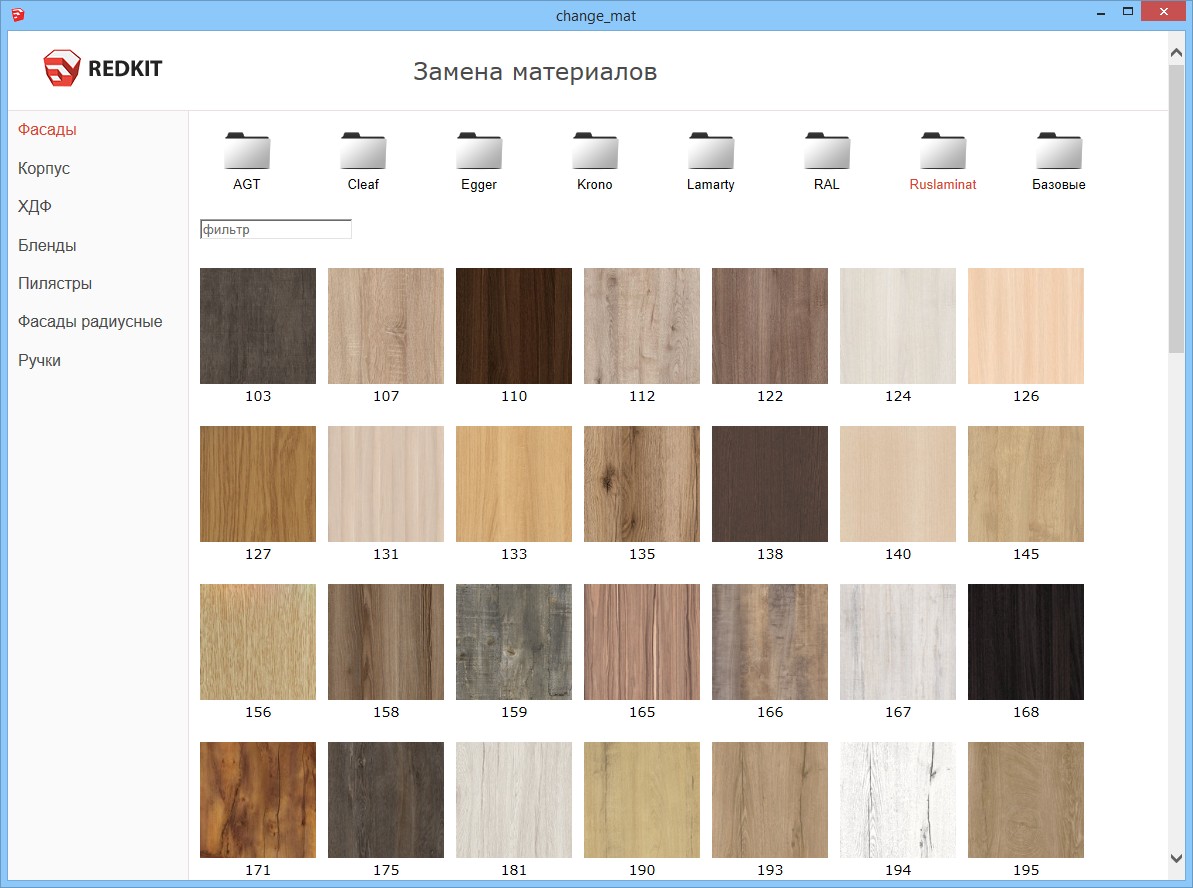
Task: Click the REDKIT logo
Action: [x=103, y=68]
